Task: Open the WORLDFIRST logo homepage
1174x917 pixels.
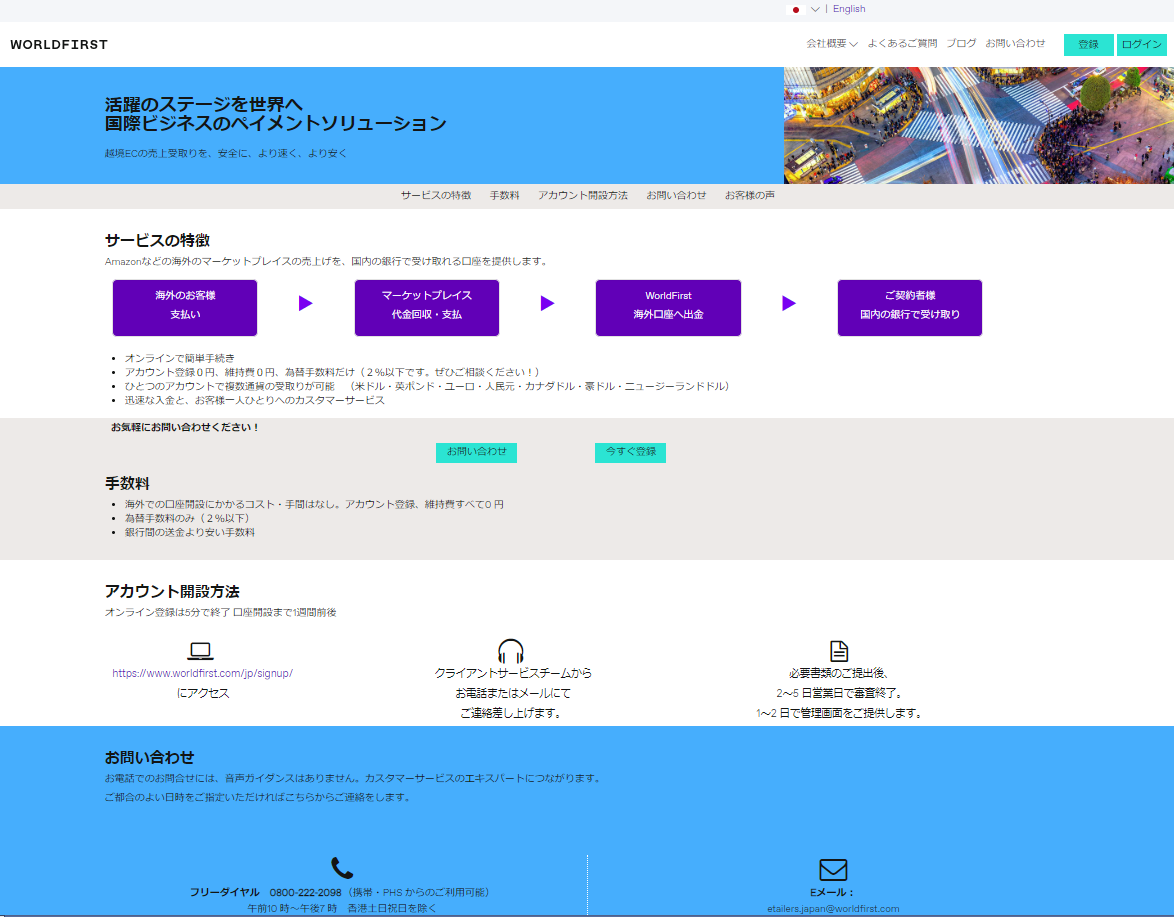Action: click(59, 44)
